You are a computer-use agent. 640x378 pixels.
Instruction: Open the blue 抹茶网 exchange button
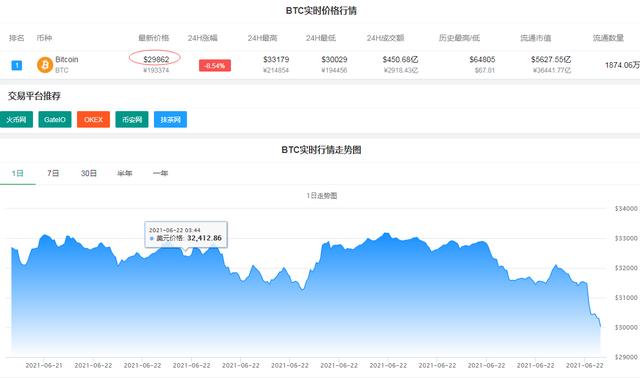coord(170,120)
